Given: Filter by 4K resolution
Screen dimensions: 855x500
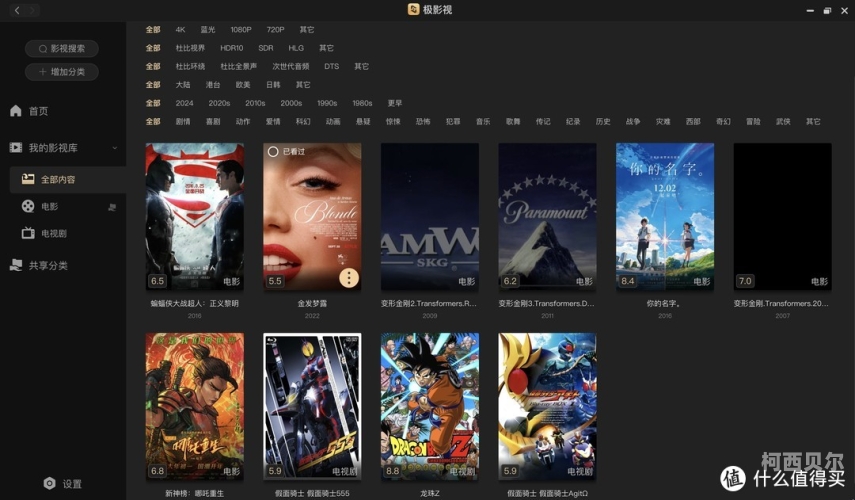Looking at the screenshot, I should [x=180, y=29].
